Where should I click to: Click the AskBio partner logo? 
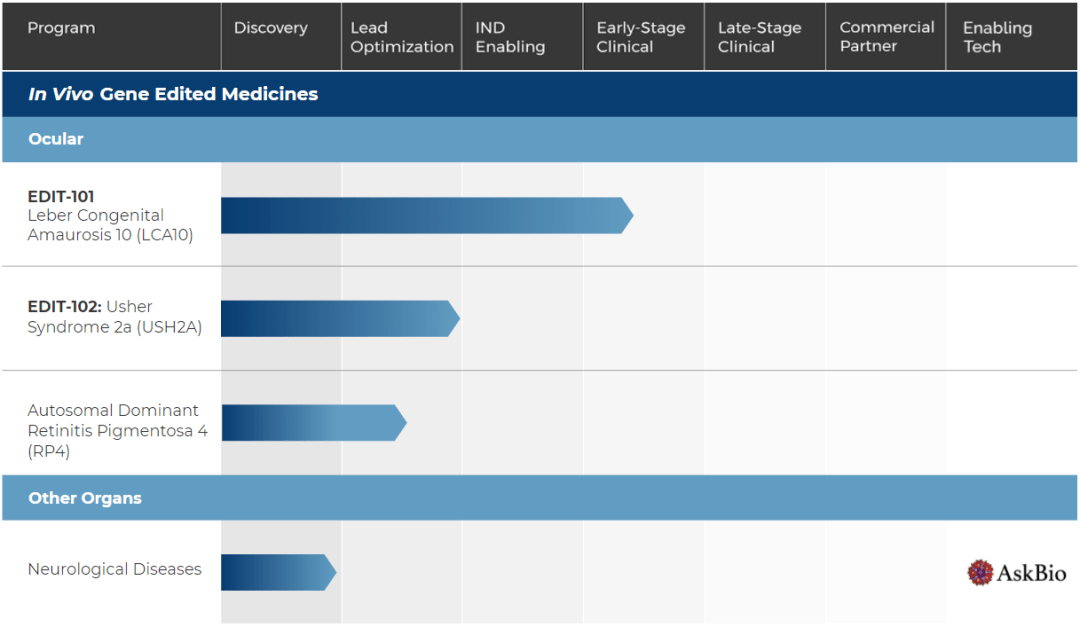coord(1016,572)
